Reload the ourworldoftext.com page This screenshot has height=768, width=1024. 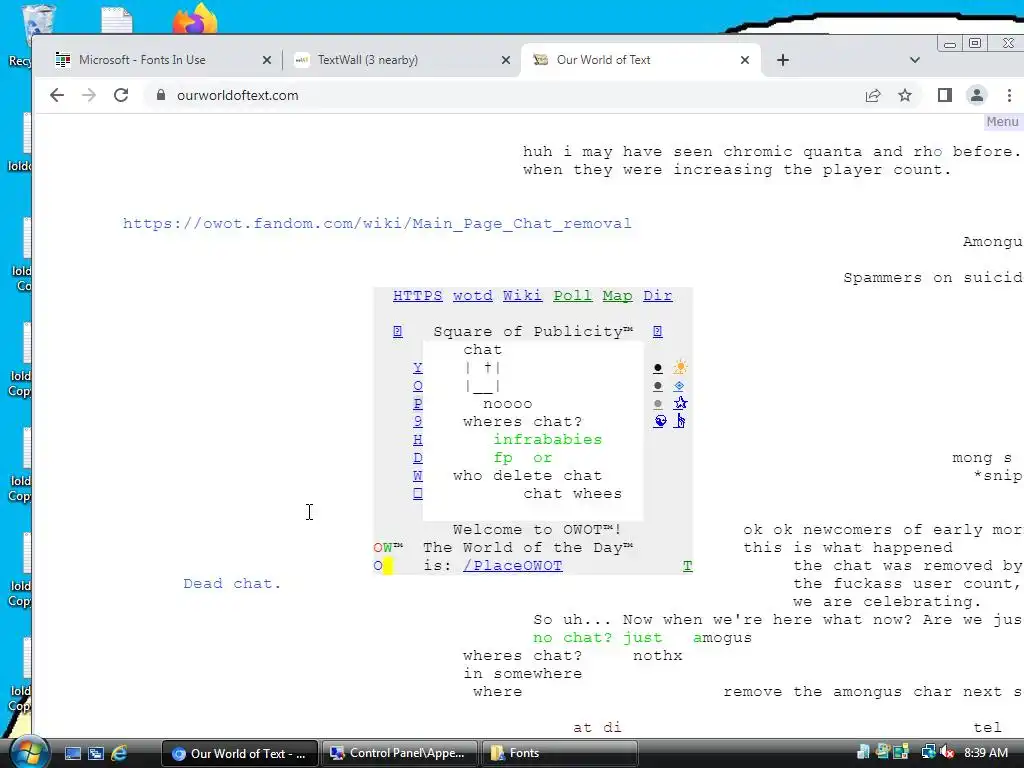pyautogui.click(x=121, y=95)
